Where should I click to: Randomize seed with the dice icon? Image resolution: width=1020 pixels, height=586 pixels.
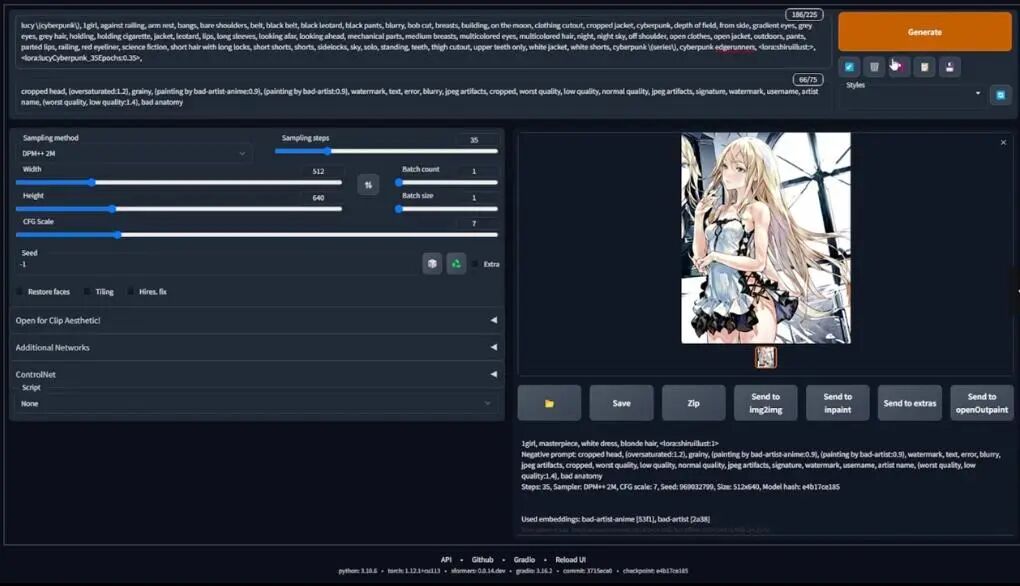[x=432, y=263]
